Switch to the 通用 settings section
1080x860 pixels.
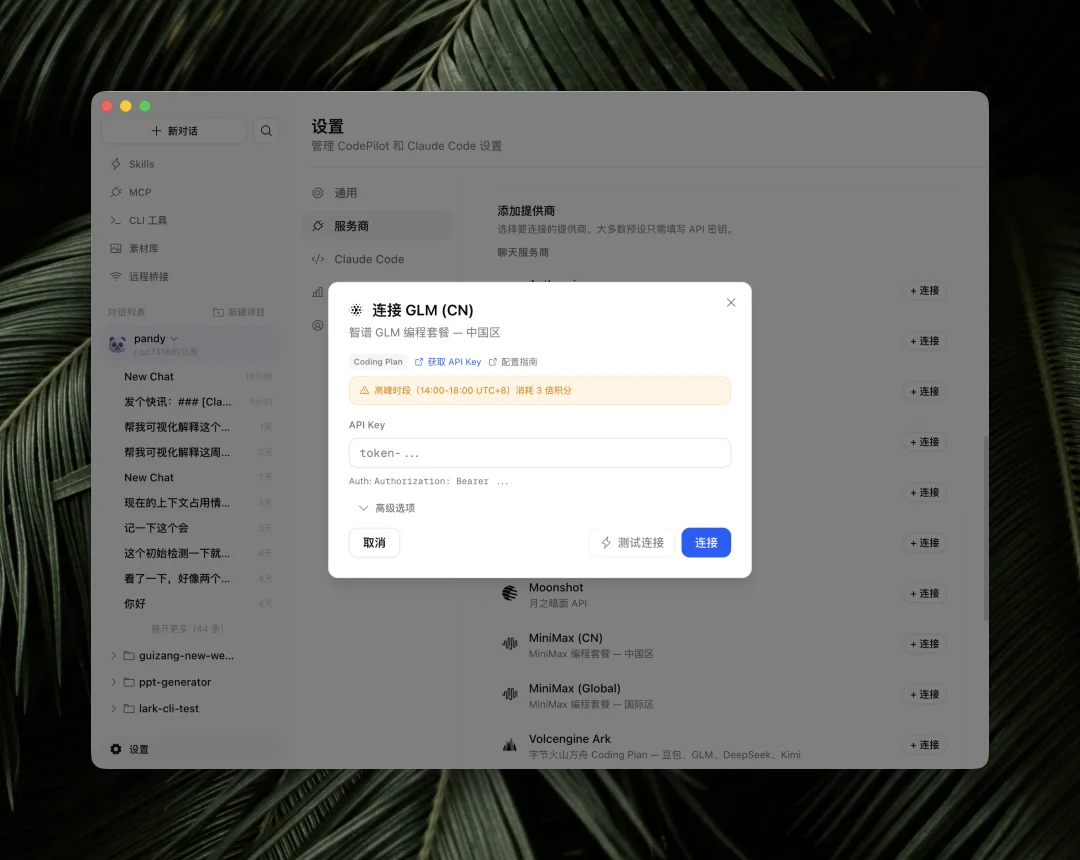pyautogui.click(x=345, y=192)
